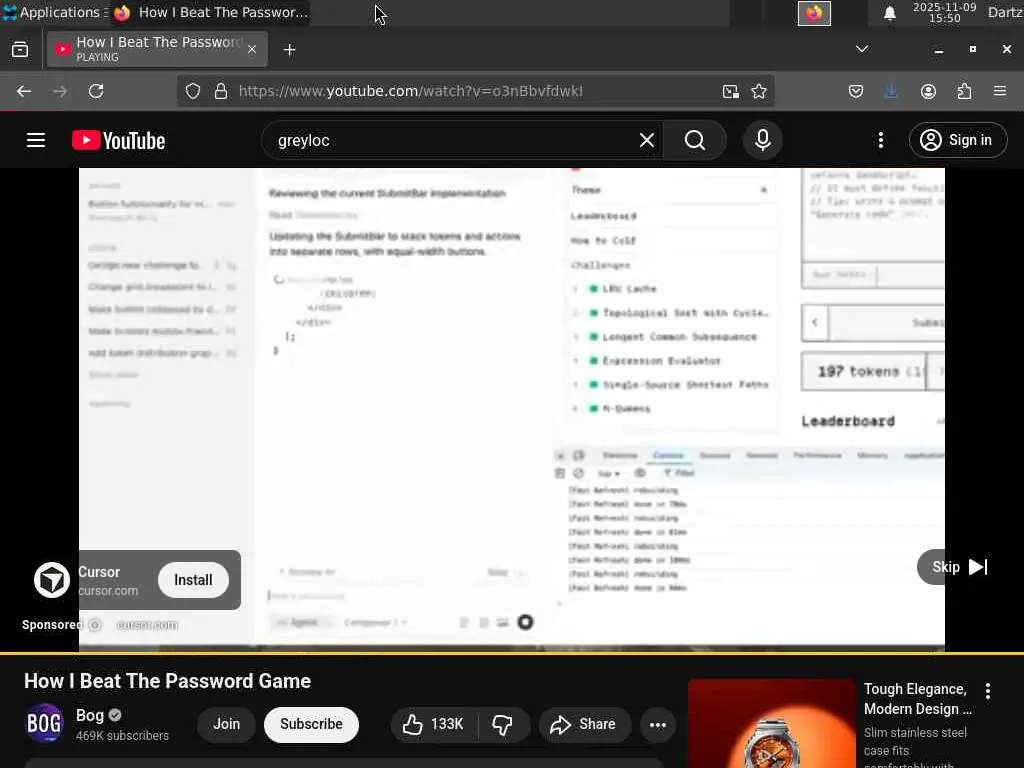Like the video 133K
1024x768 pixels.
tap(433, 724)
